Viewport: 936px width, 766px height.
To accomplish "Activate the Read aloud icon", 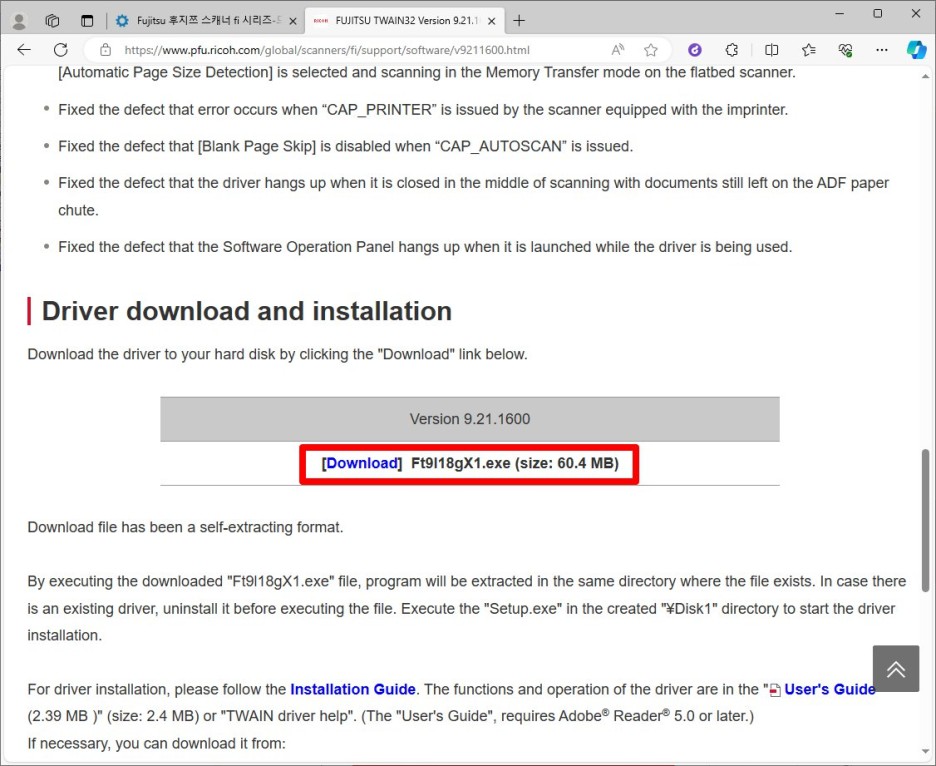I will coord(618,50).
